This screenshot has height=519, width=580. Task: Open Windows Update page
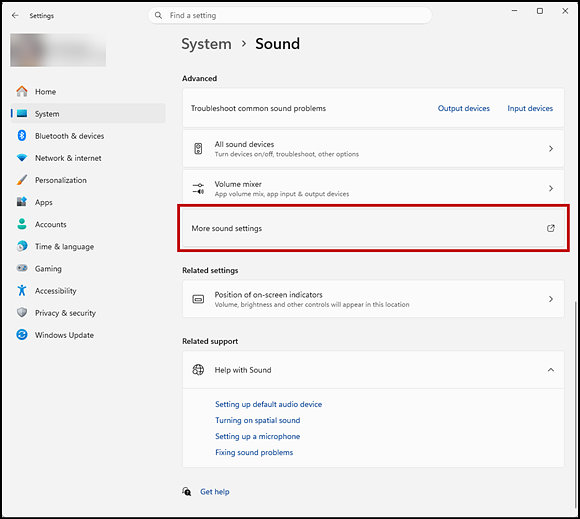88,335
